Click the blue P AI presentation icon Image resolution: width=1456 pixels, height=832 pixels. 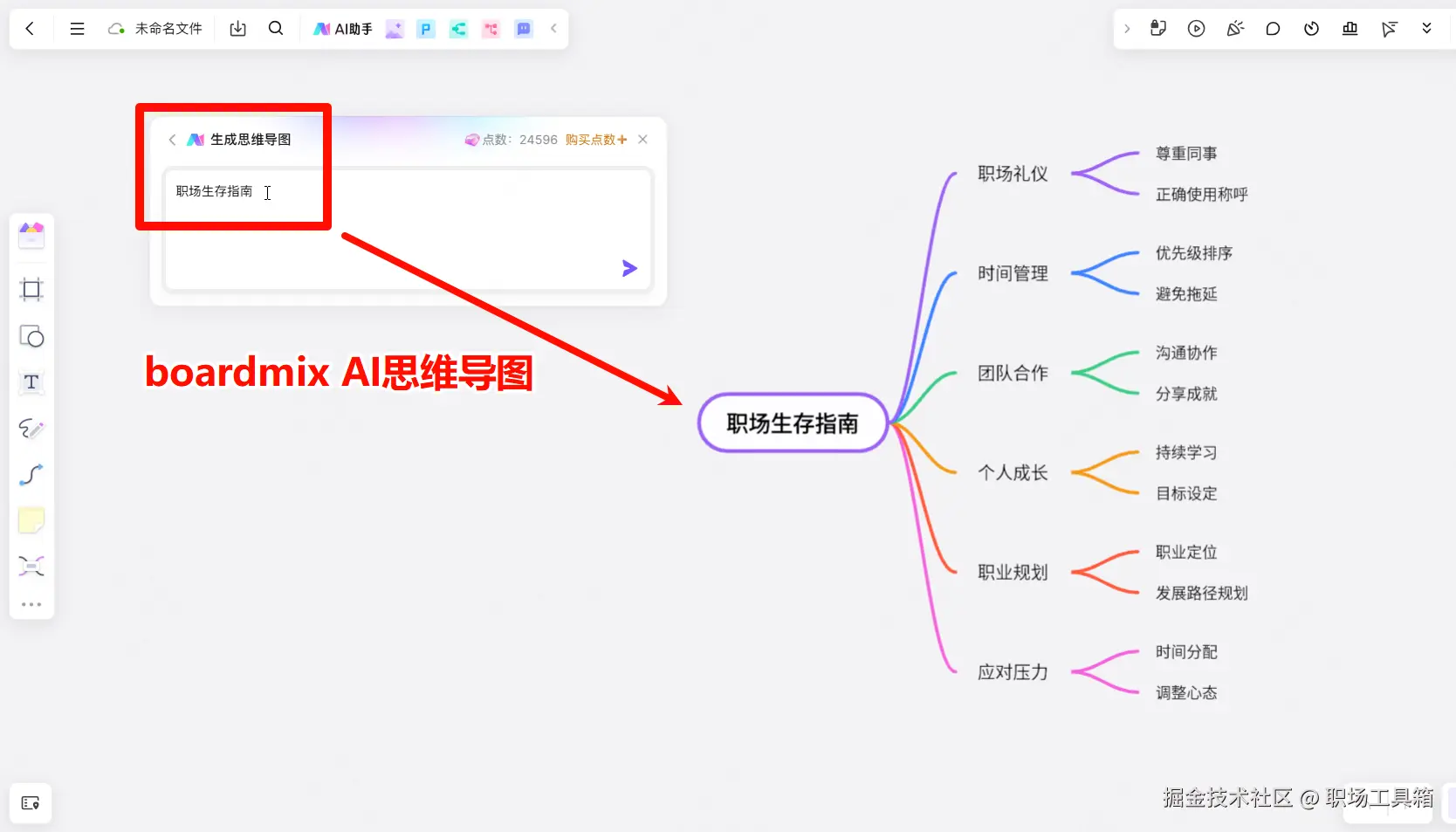pyautogui.click(x=426, y=29)
